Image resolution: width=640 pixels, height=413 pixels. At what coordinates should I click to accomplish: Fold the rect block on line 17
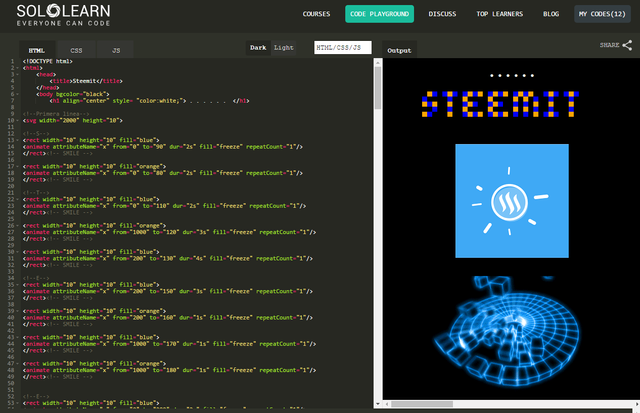pos(18,167)
